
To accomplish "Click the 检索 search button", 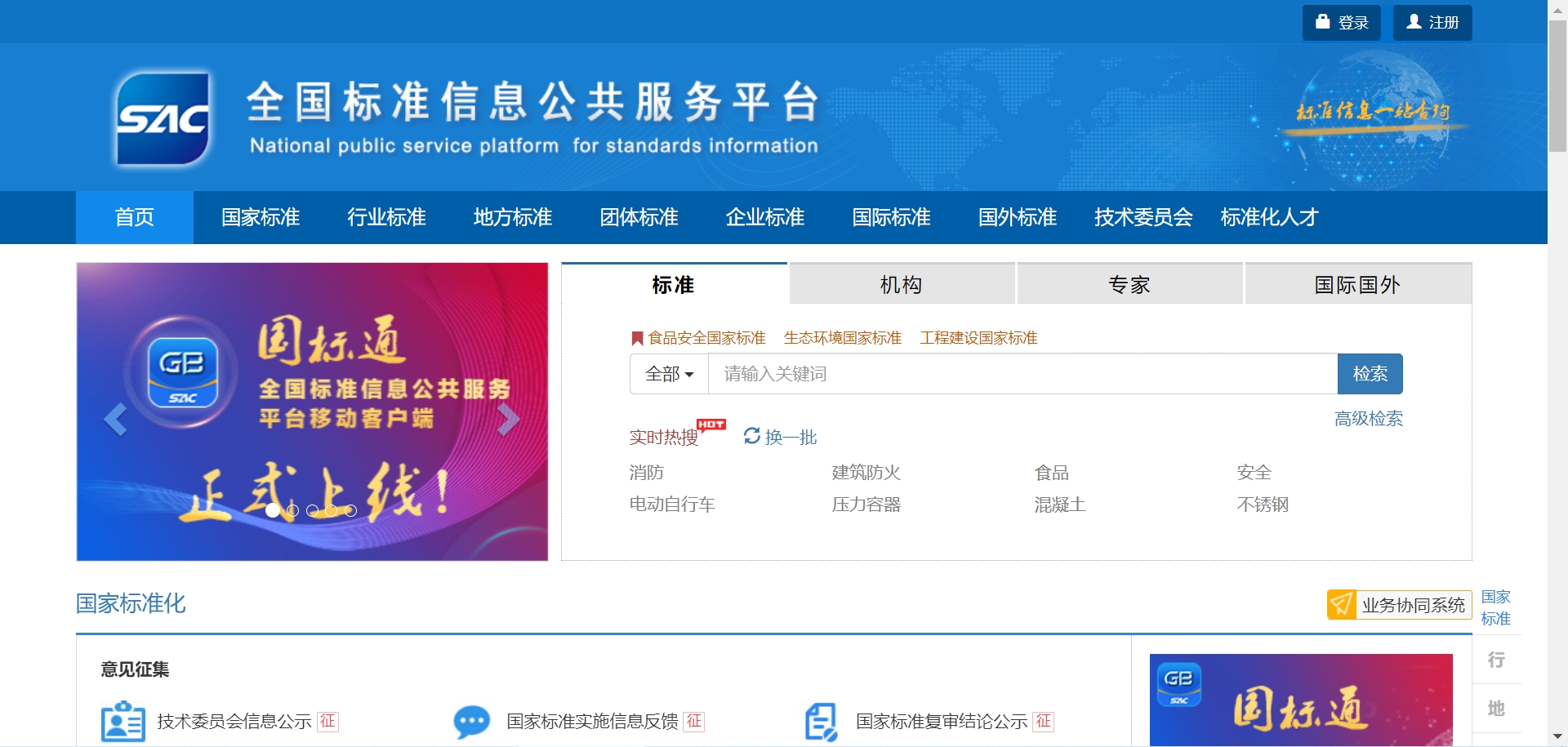I will (1370, 374).
